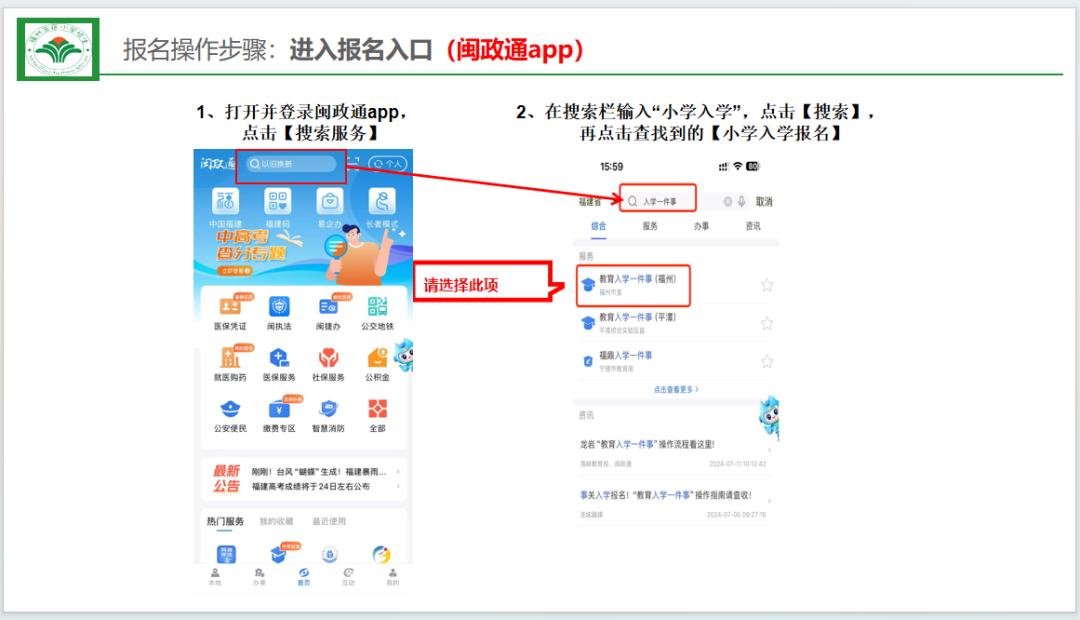Open 教育入学一件事 (福州) result

click(675, 285)
